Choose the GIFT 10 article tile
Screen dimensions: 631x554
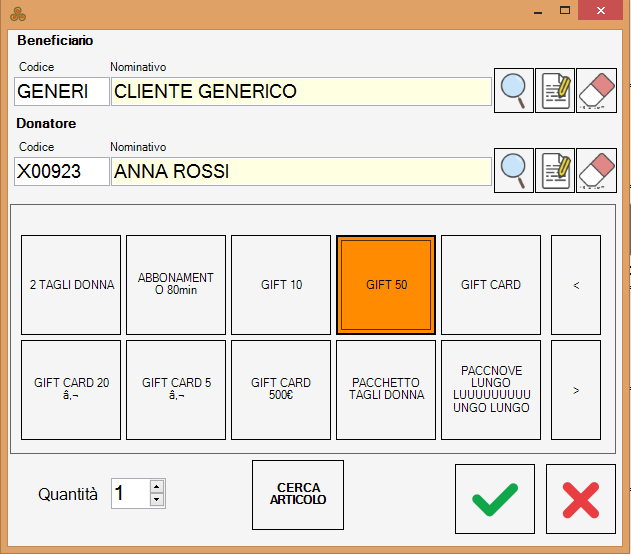[281, 285]
